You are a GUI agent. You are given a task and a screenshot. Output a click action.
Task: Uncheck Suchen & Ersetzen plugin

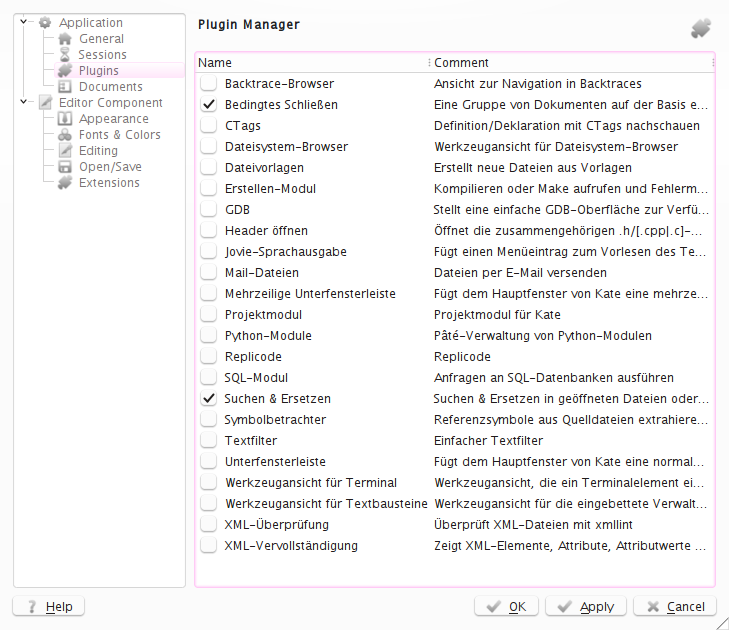[209, 398]
